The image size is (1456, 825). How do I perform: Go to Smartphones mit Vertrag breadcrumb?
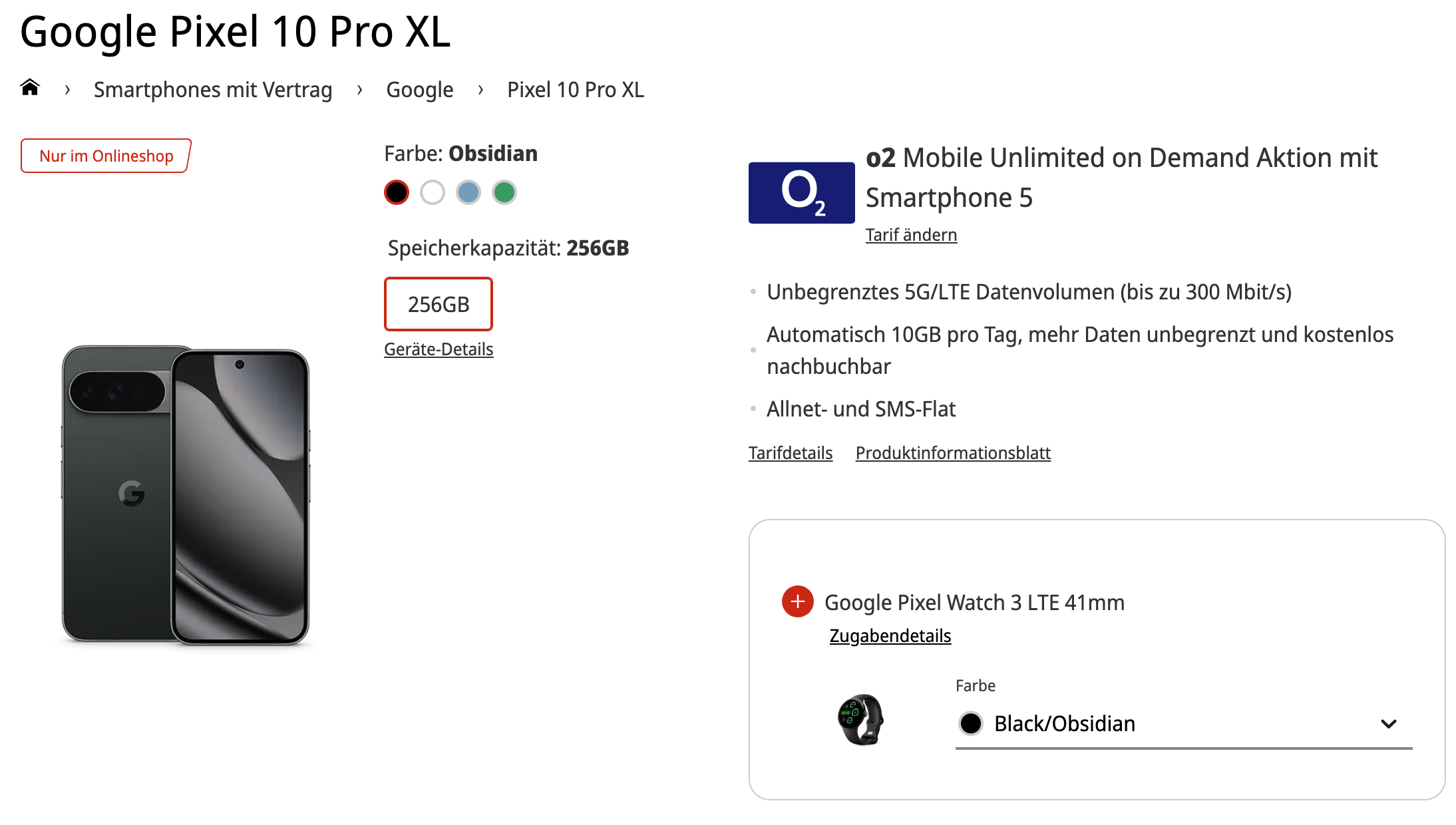click(213, 90)
